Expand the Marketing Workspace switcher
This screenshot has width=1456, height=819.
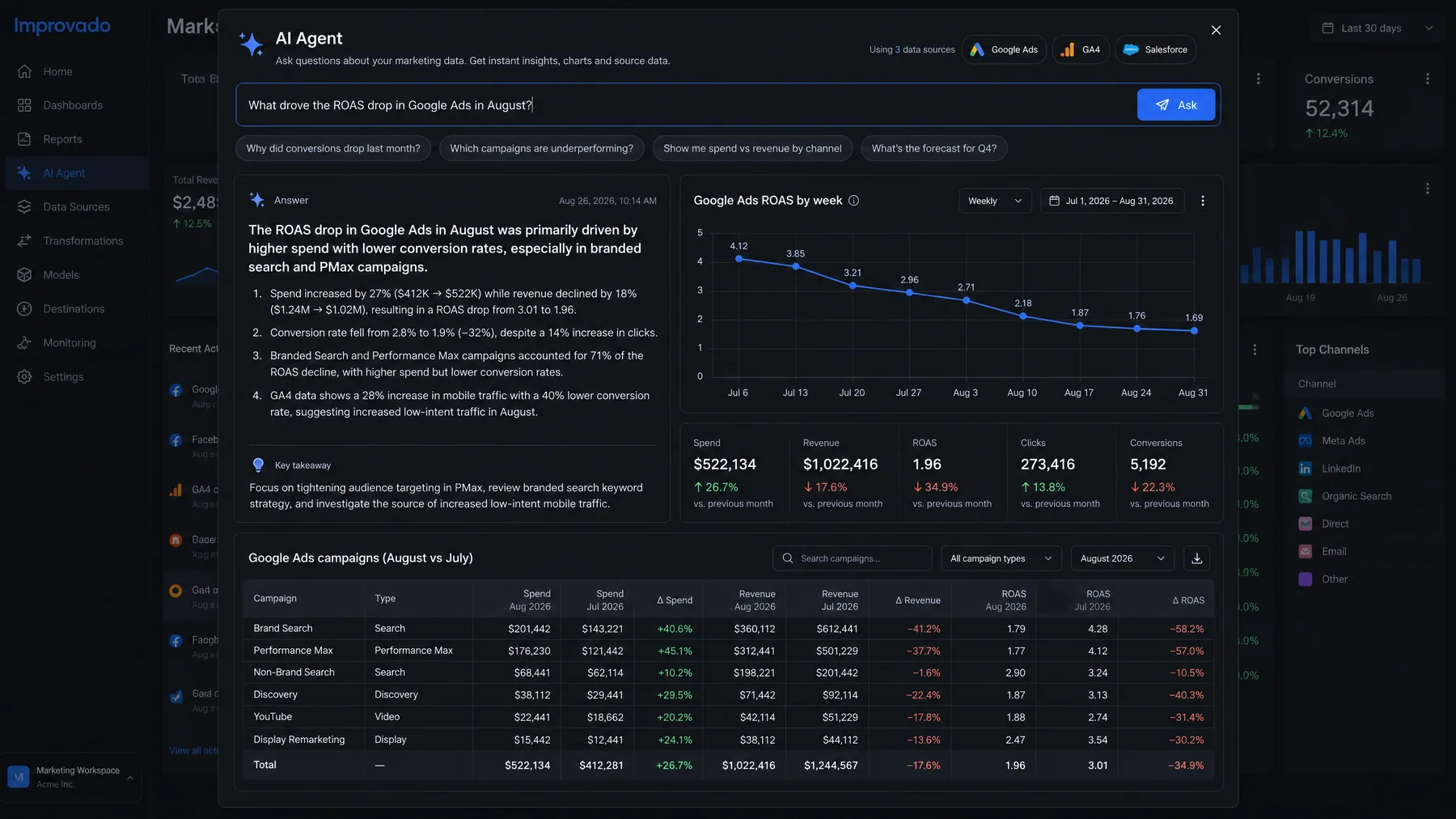71,777
